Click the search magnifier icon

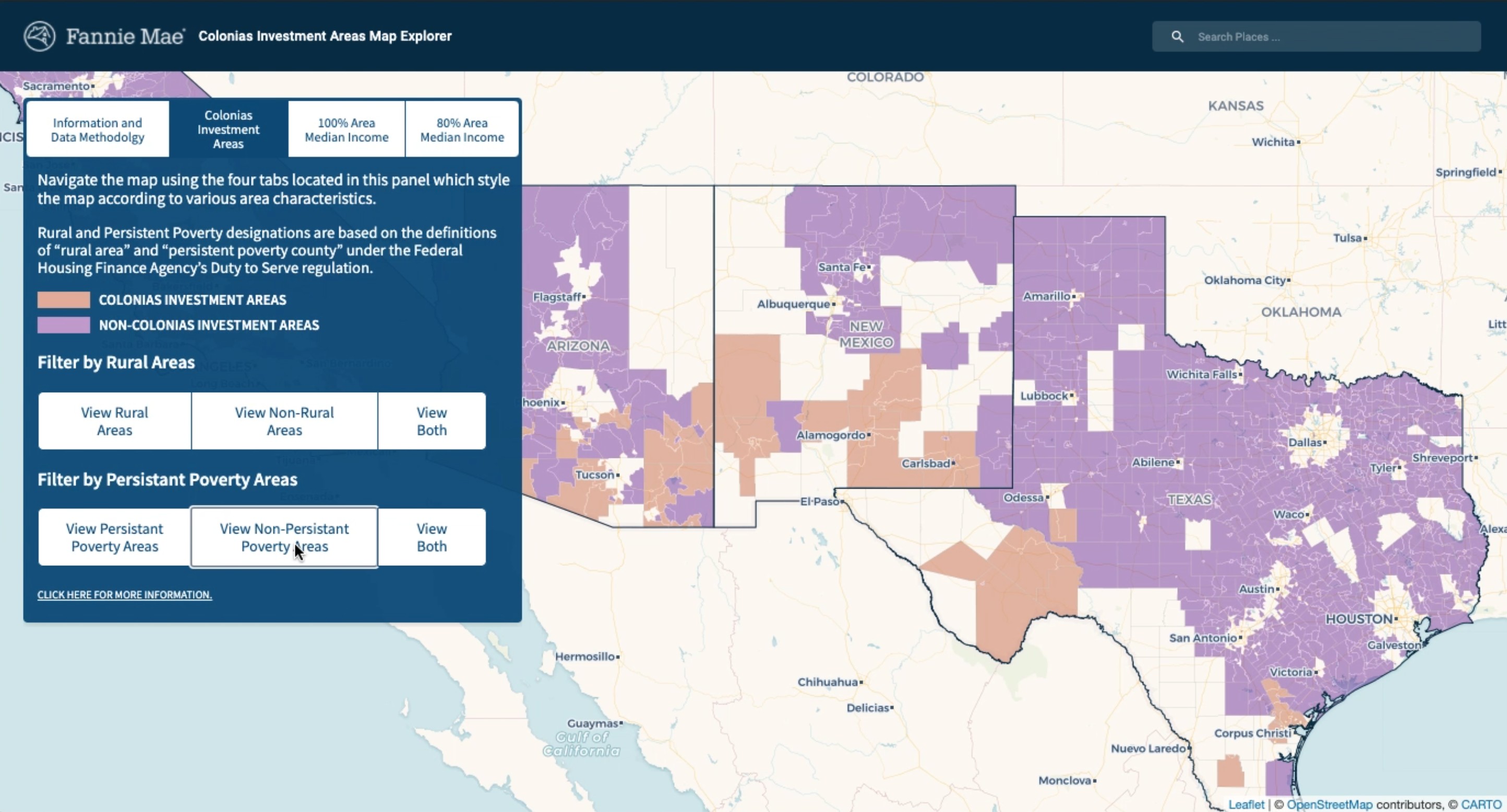[1177, 37]
